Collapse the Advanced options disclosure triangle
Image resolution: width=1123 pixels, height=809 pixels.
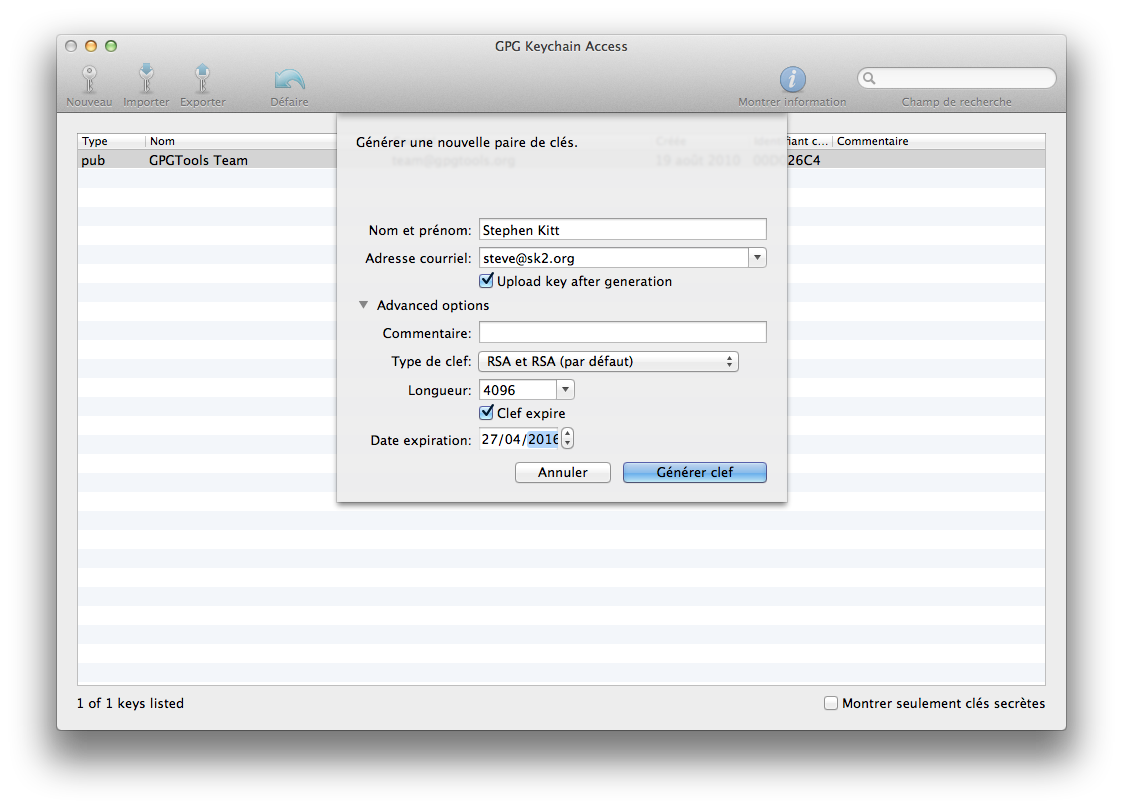(364, 306)
